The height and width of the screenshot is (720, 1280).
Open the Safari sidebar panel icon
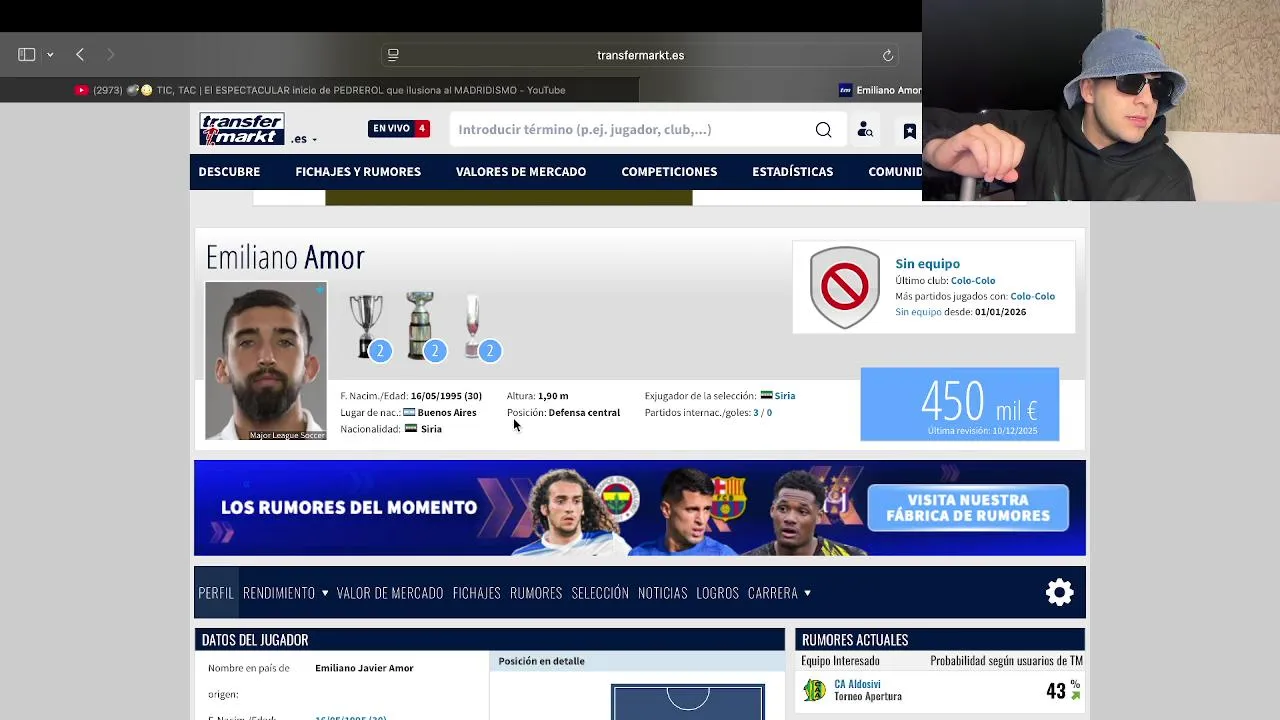[x=27, y=55]
